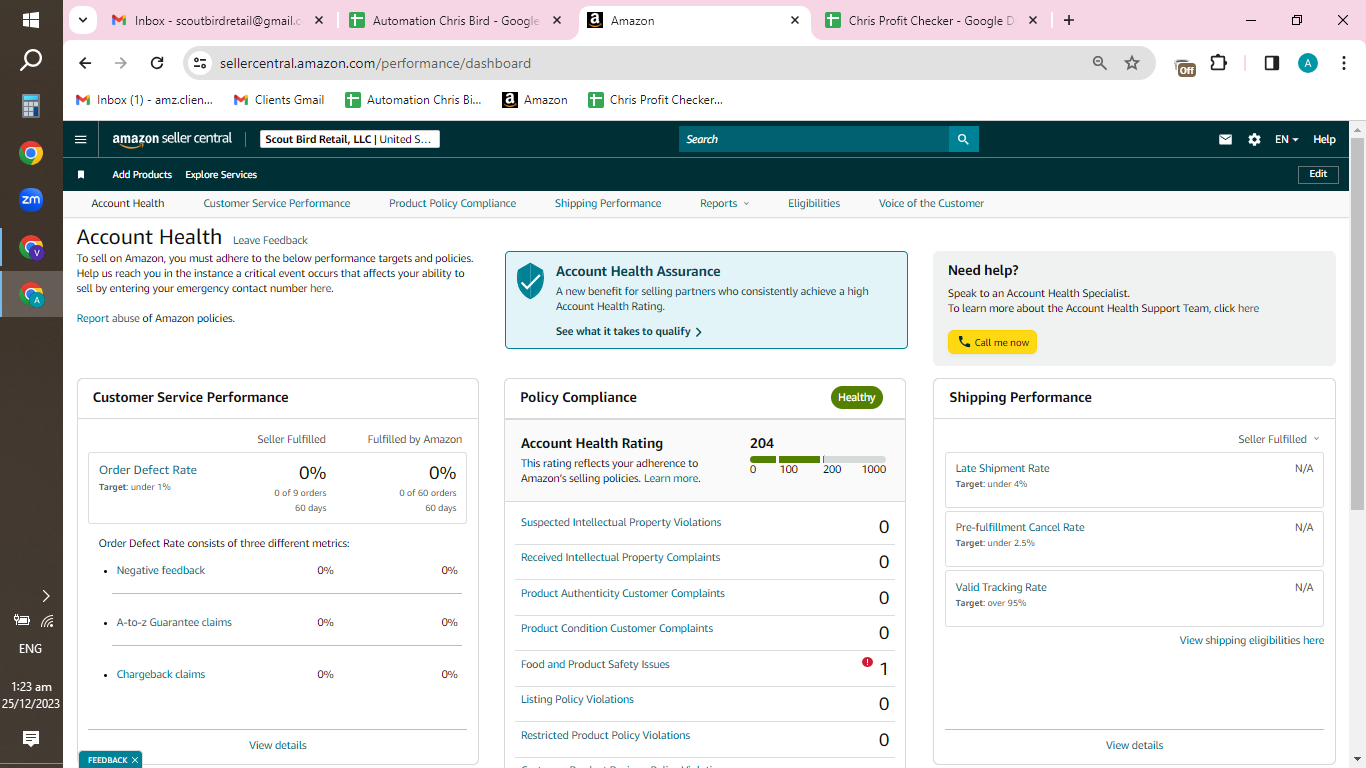Open the Chargeback claims link
Viewport: 1366px width, 768px height.
tap(161, 674)
